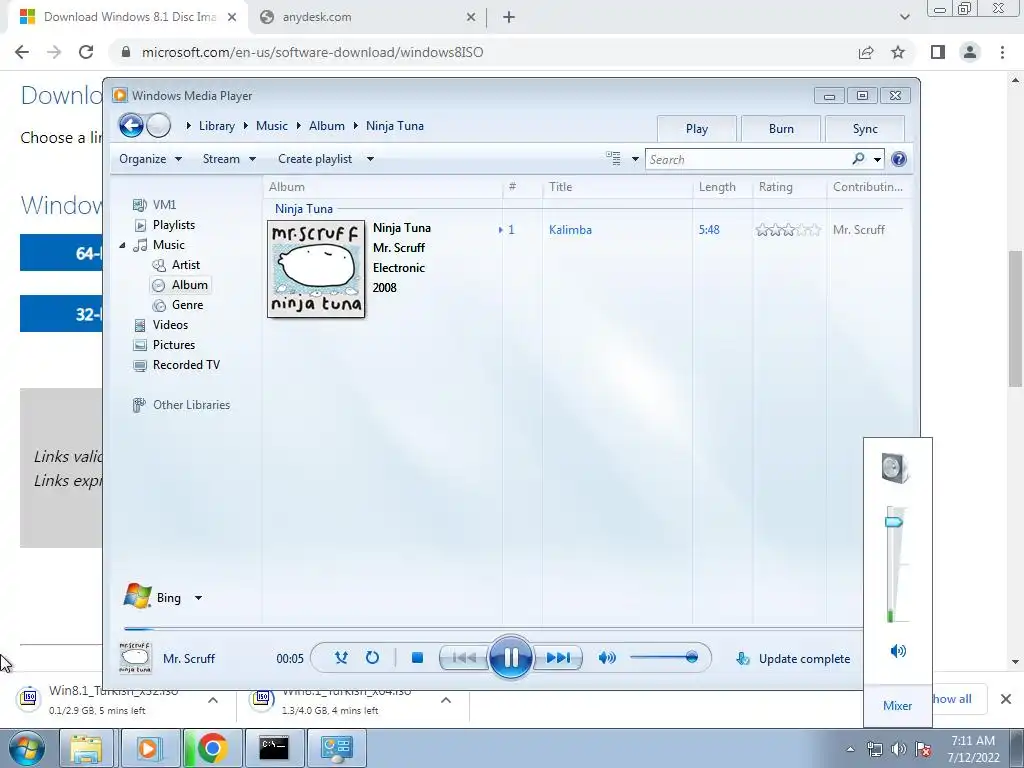Open the Play tab

[697, 129]
